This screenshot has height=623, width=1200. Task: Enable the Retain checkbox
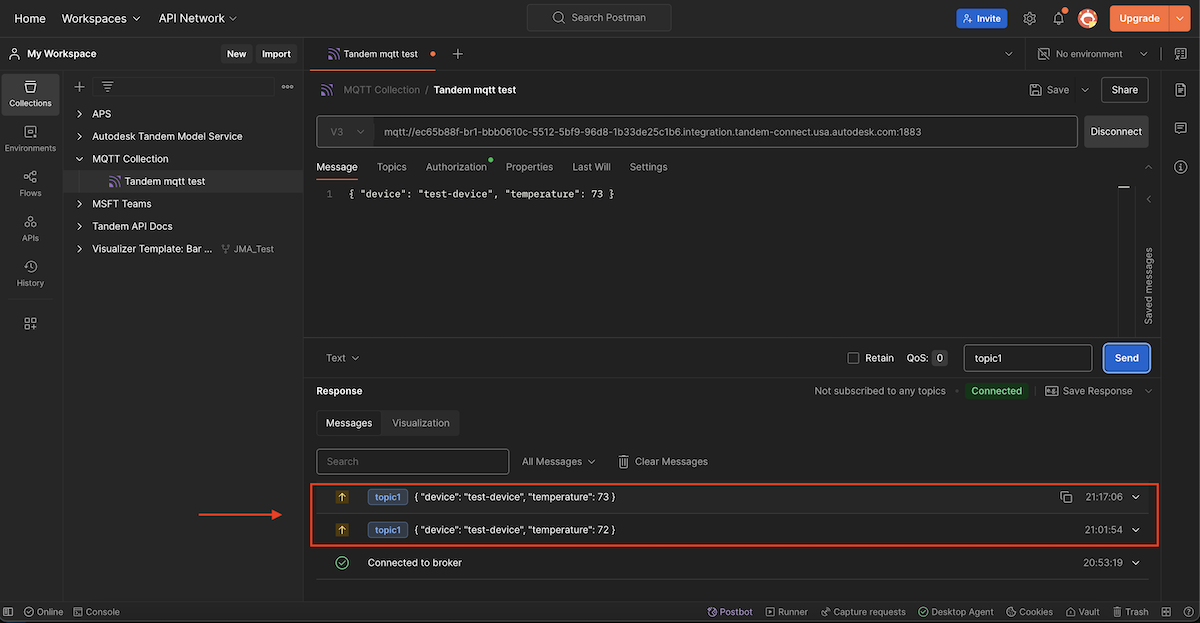853,358
